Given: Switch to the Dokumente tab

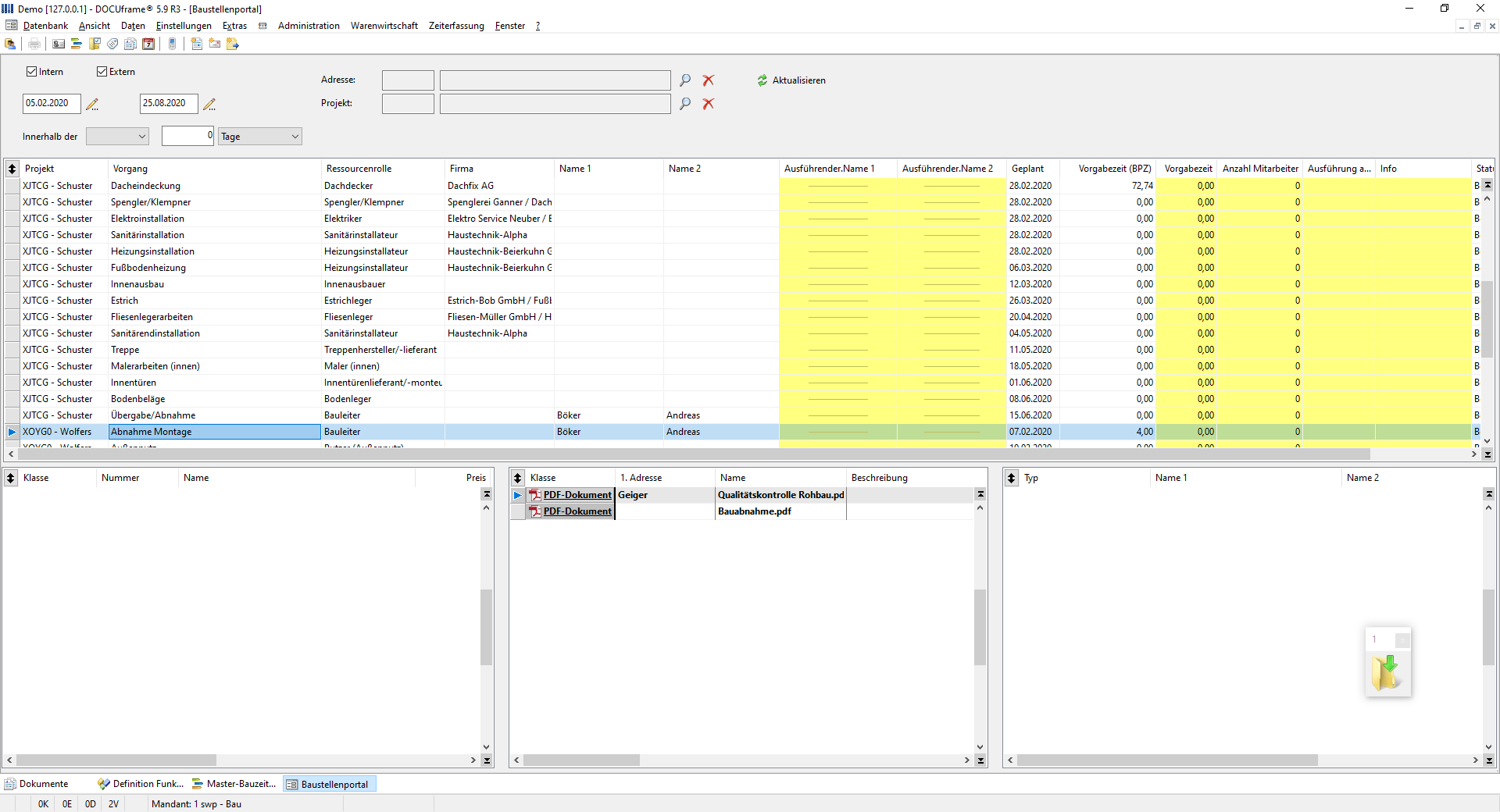Looking at the screenshot, I should point(37,784).
